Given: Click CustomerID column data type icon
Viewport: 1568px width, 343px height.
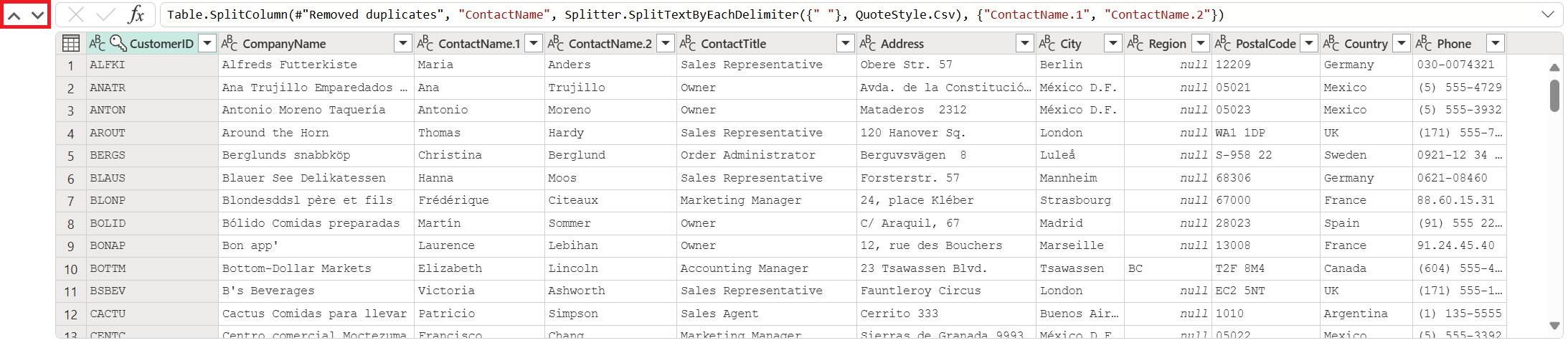Looking at the screenshot, I should 98,44.
